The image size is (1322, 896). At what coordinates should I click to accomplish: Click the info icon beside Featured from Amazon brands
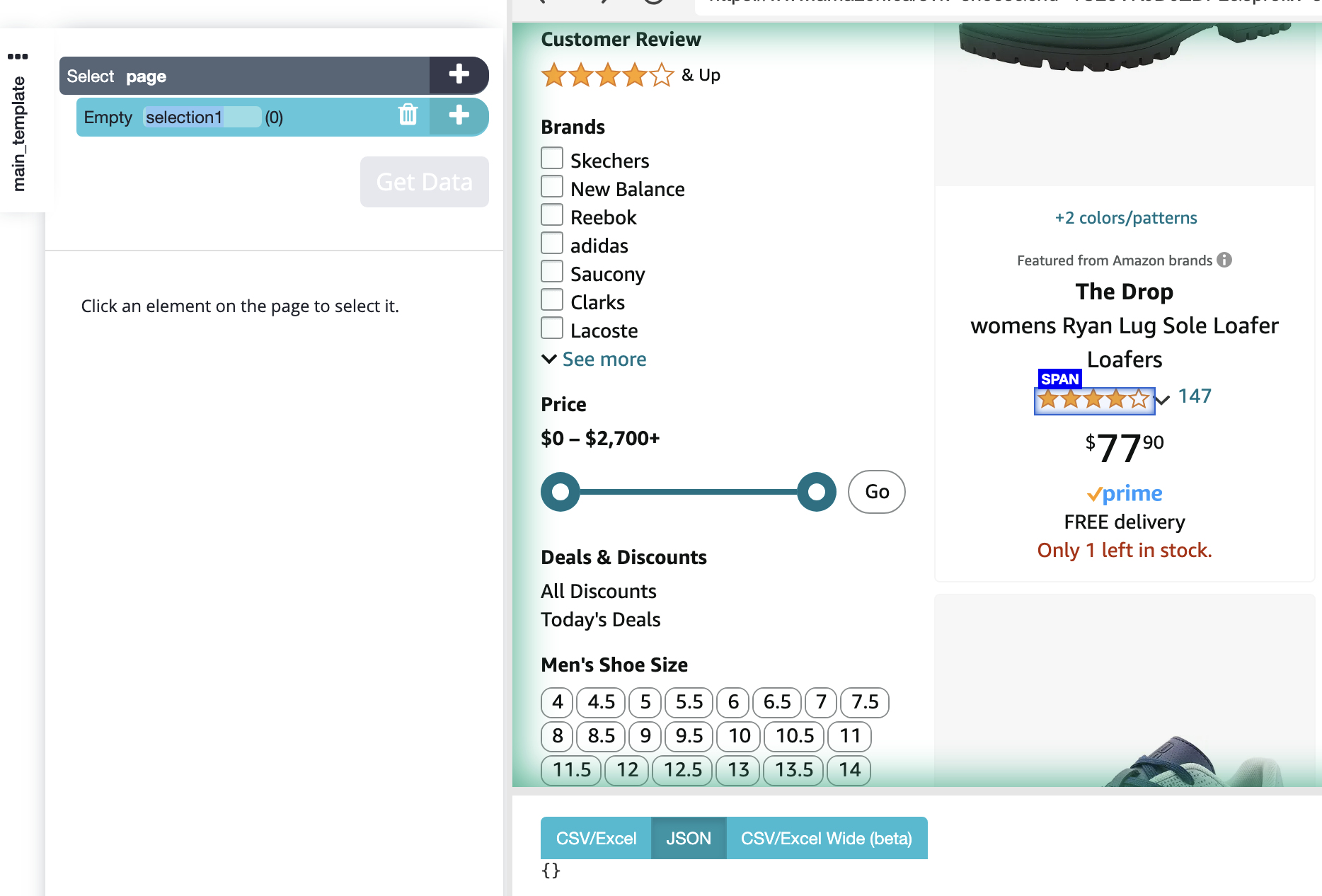(x=1224, y=260)
